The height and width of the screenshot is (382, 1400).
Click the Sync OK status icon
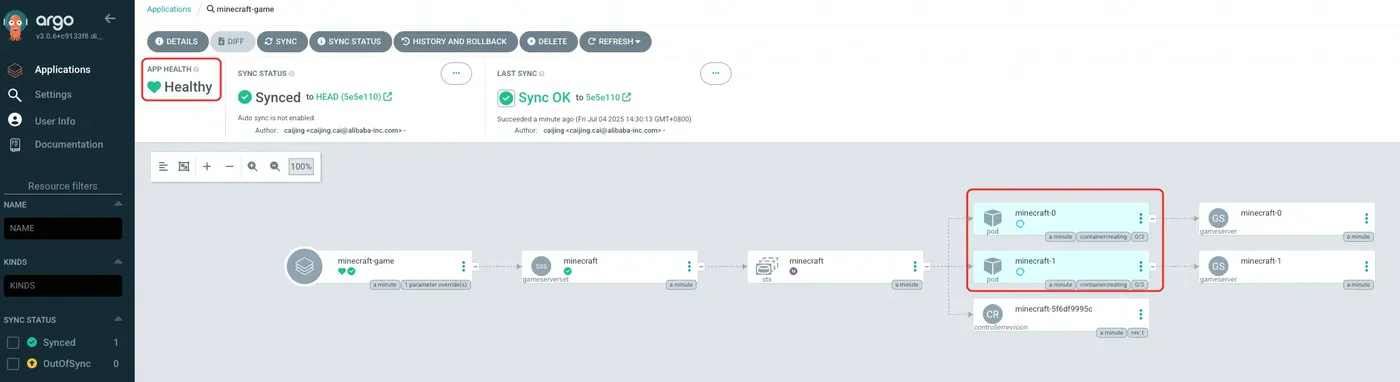click(x=506, y=97)
